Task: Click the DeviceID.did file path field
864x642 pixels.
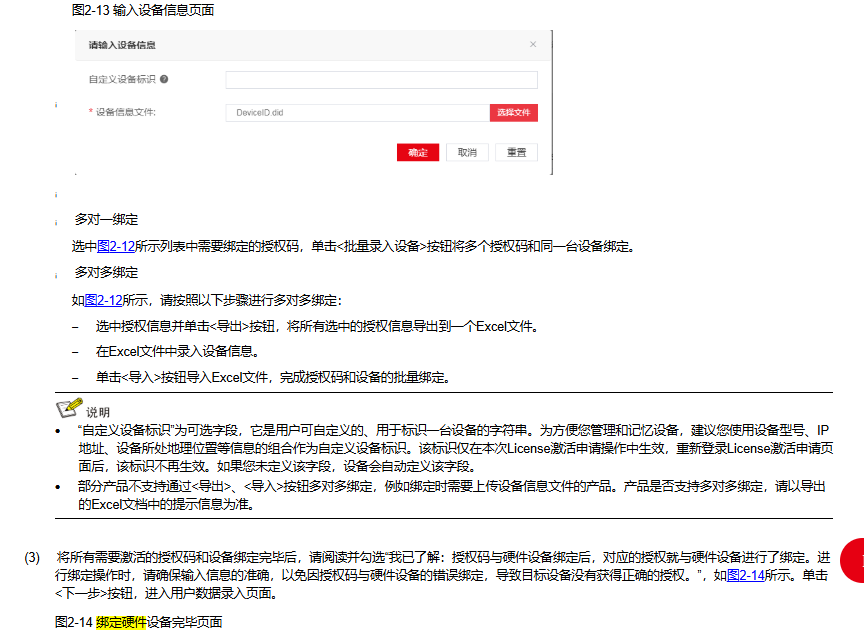Action: [x=357, y=113]
